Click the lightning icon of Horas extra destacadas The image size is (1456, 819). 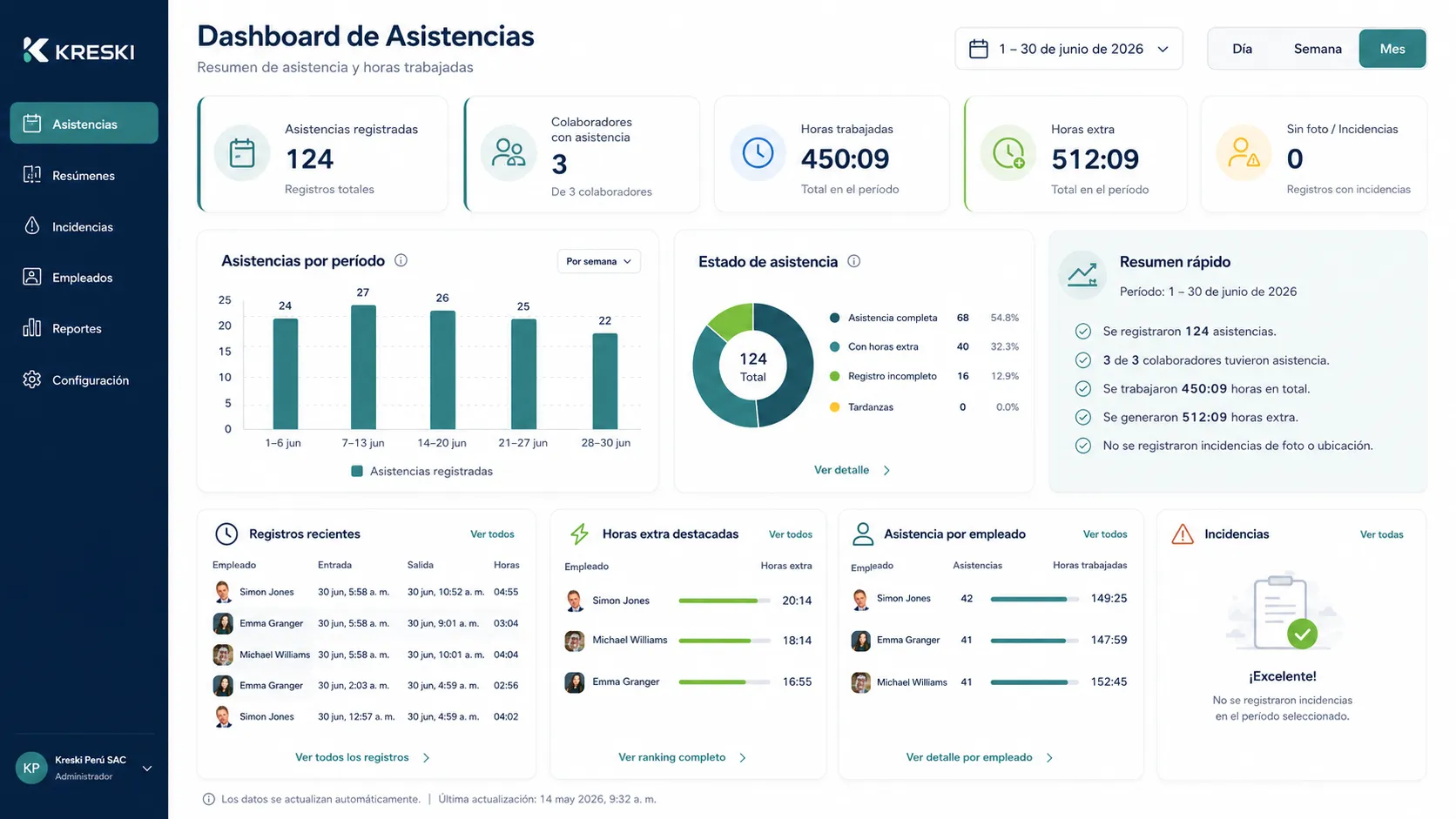coord(580,534)
